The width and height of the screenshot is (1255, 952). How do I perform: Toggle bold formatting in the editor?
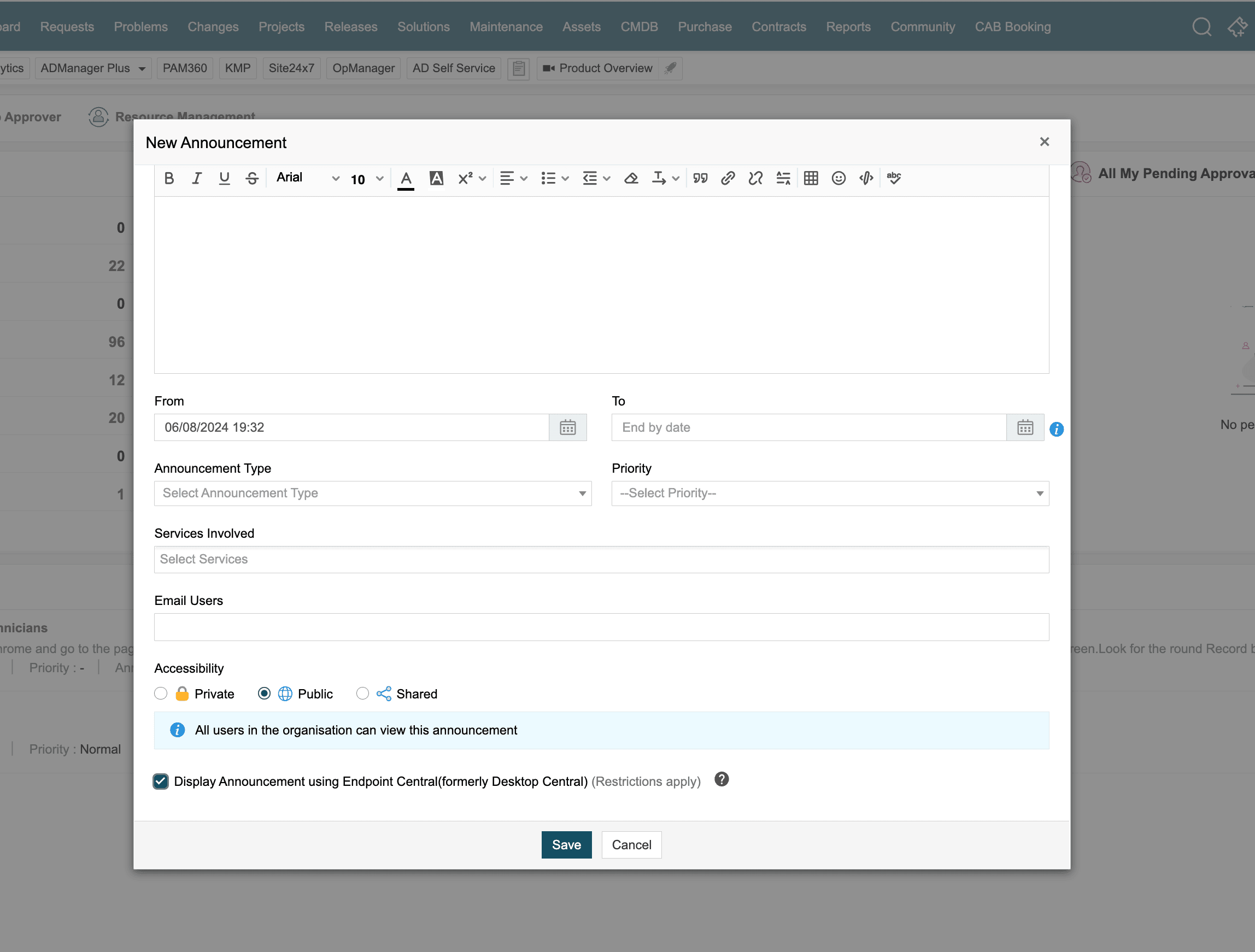tap(168, 178)
